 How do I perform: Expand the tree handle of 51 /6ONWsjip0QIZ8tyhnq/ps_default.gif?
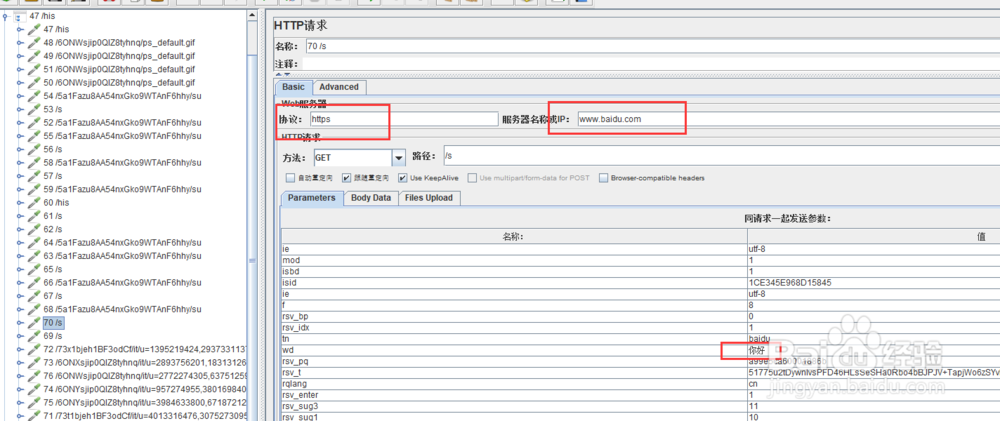pos(20,70)
